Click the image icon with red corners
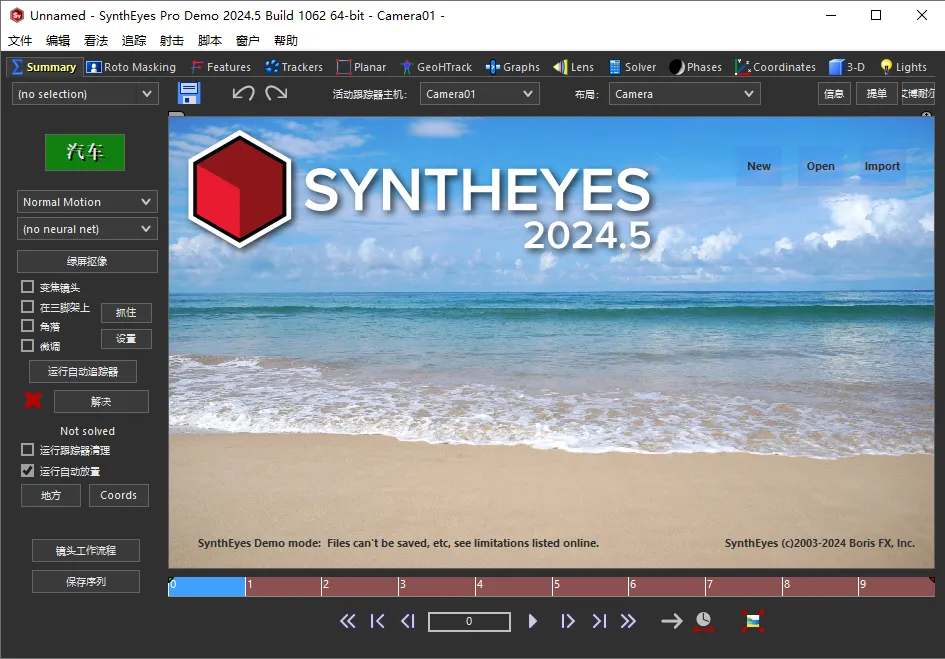This screenshot has width=945, height=659. pyautogui.click(x=753, y=621)
